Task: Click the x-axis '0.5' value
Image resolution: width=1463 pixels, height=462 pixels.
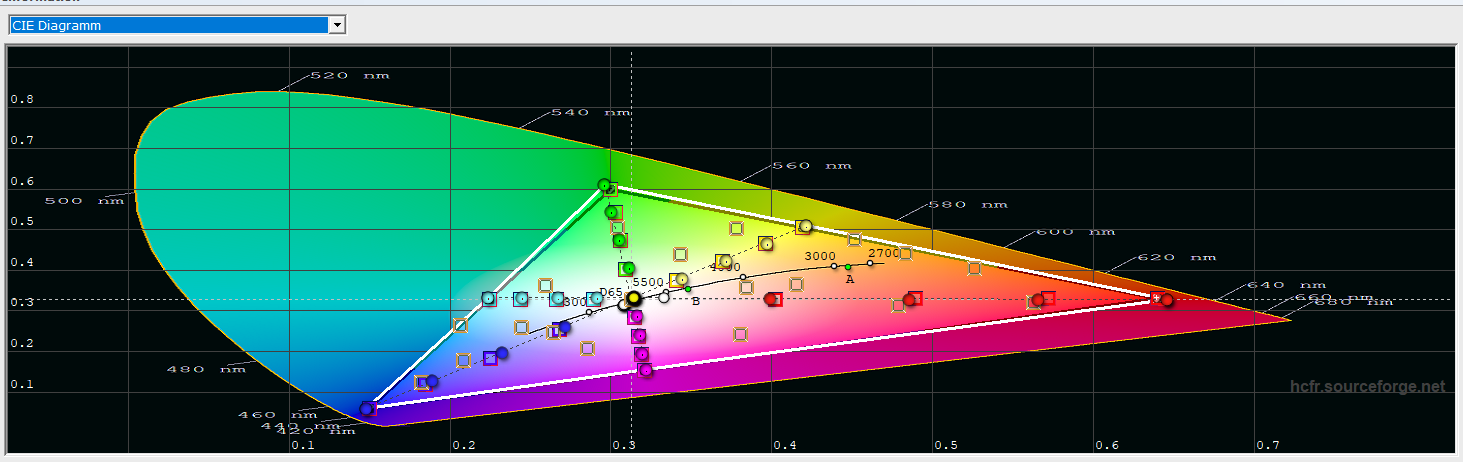Action: point(946,444)
